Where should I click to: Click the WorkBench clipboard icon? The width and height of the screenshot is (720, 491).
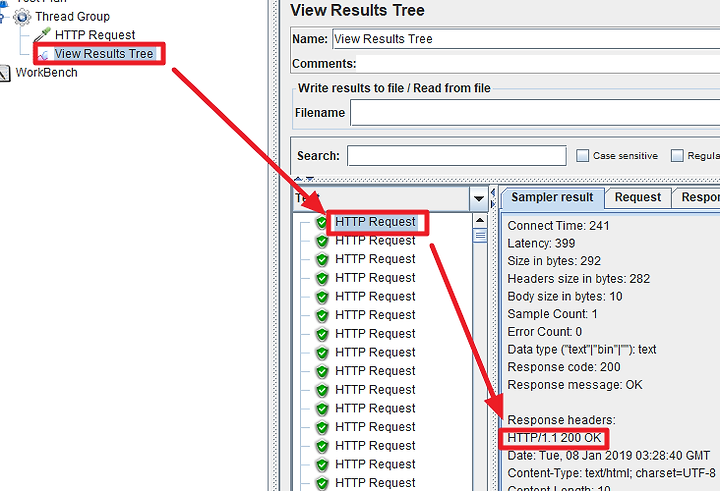[x=4, y=73]
